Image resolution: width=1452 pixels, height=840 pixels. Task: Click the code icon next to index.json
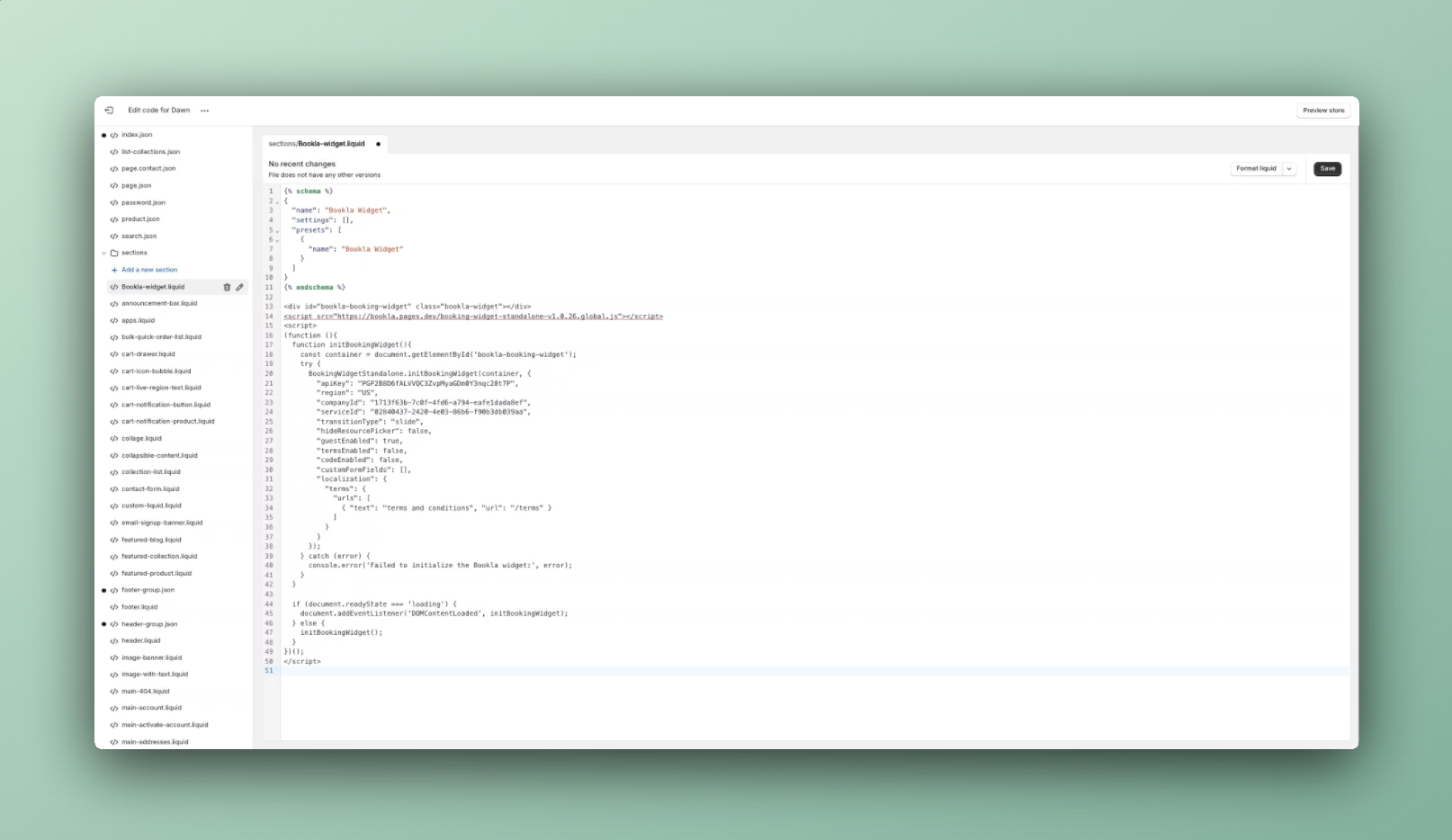click(114, 135)
